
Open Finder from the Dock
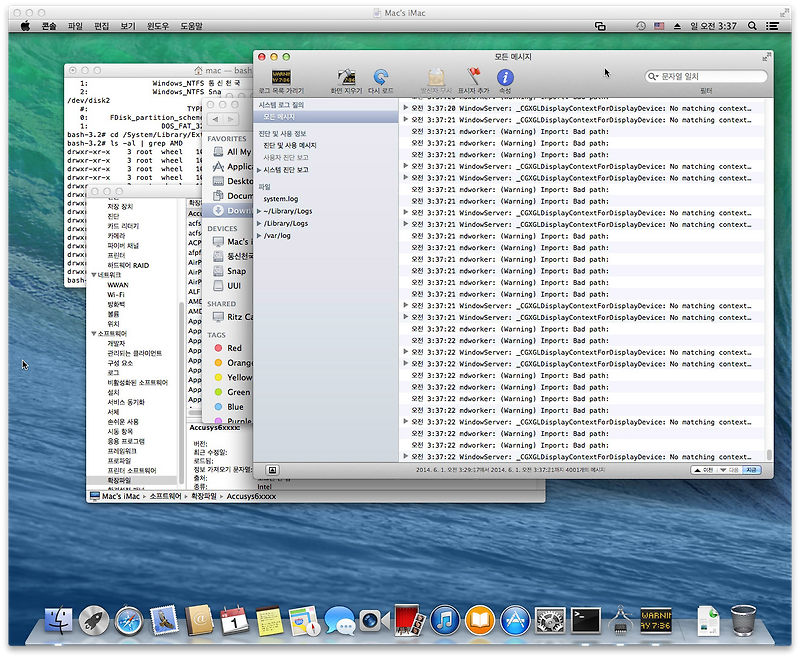tap(59, 620)
